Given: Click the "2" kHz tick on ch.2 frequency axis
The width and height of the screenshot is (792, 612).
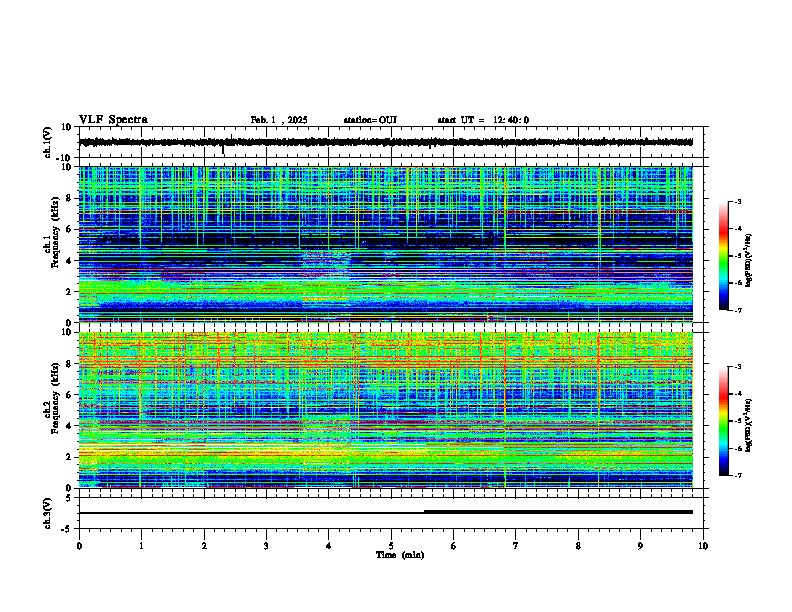Looking at the screenshot, I should pyautogui.click(x=69, y=457).
